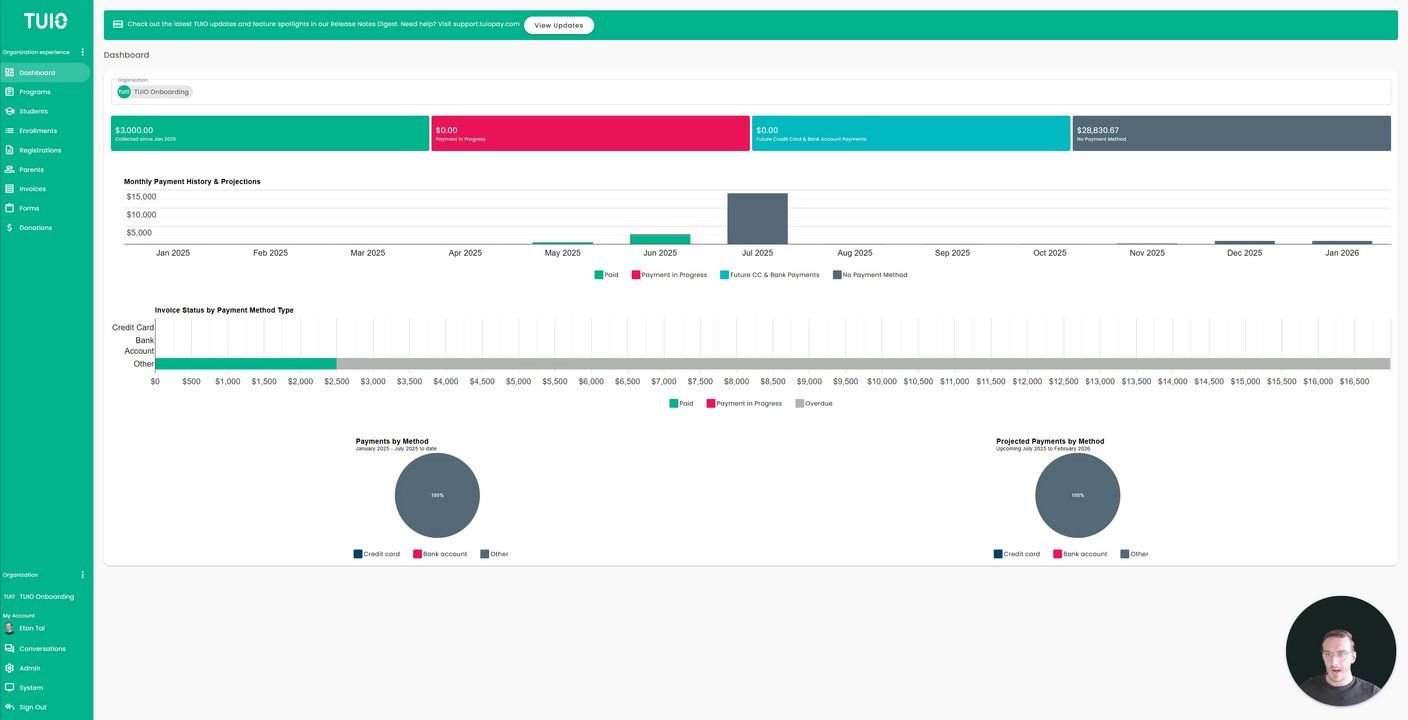Open the Organization experience kebab menu

pos(83,52)
